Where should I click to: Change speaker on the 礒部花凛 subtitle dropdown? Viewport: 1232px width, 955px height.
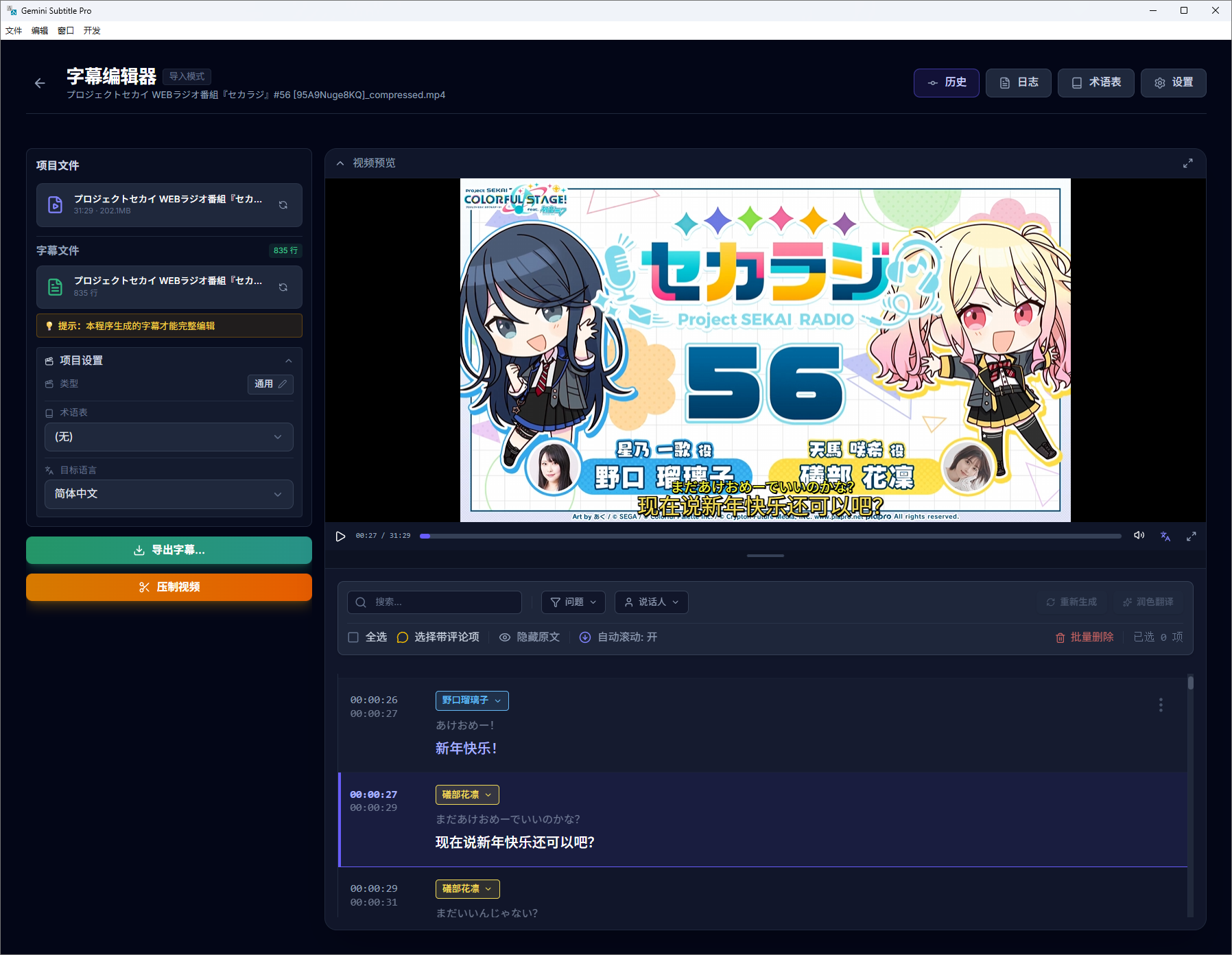point(467,794)
